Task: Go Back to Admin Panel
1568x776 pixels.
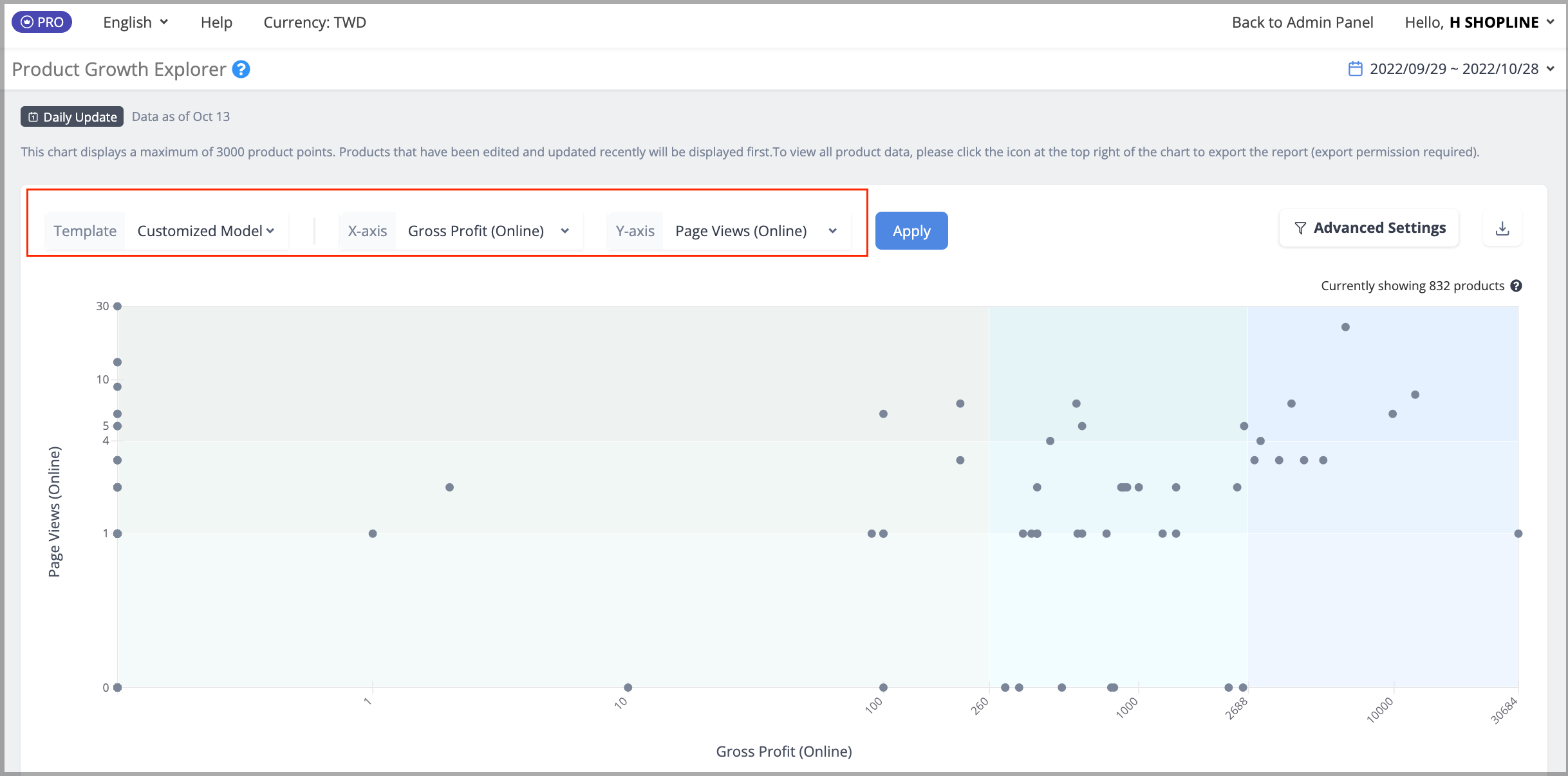Action: [x=1302, y=23]
